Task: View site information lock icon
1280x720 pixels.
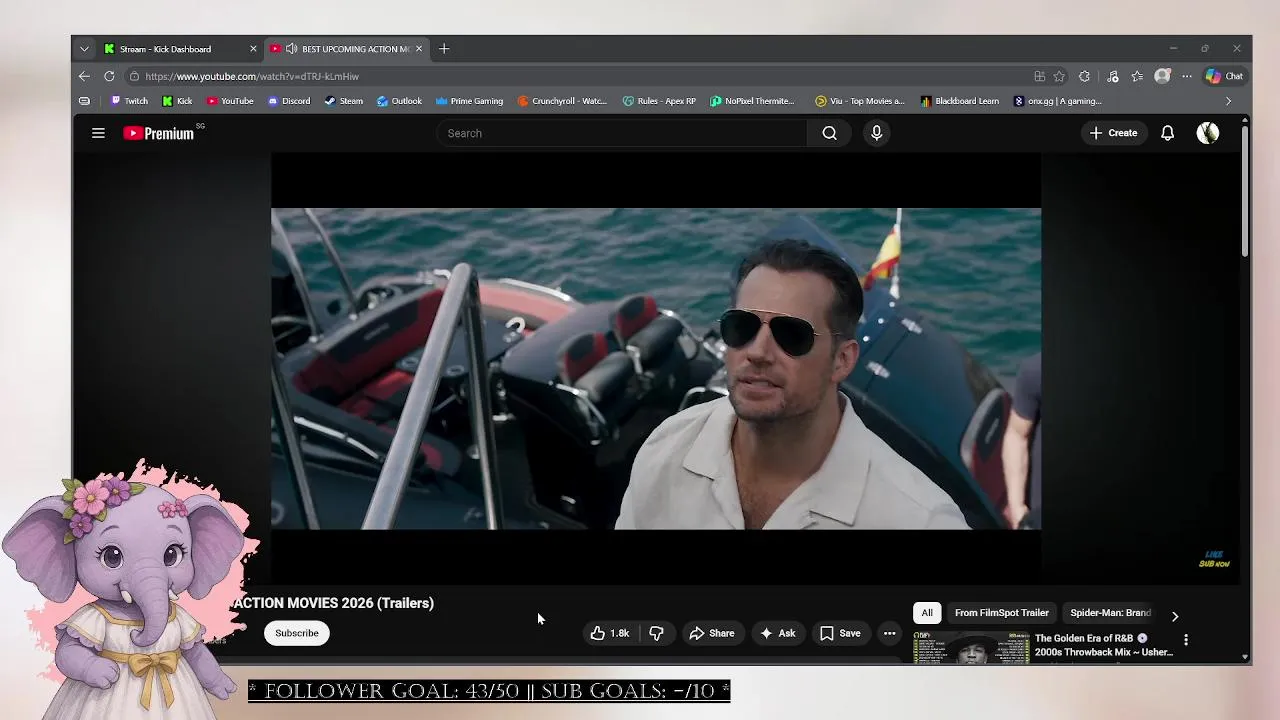Action: click(134, 76)
